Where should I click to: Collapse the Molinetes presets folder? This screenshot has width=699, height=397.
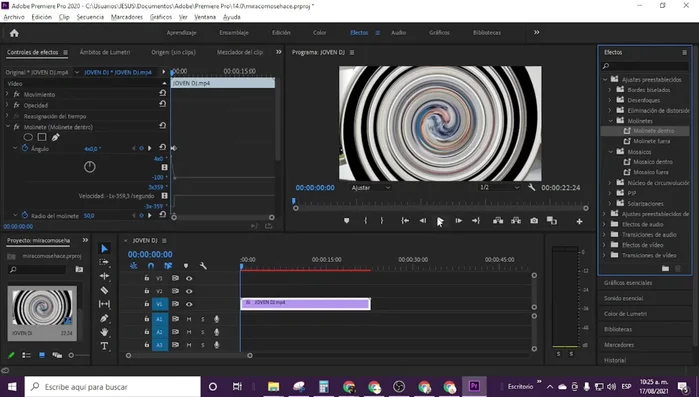[611, 121]
